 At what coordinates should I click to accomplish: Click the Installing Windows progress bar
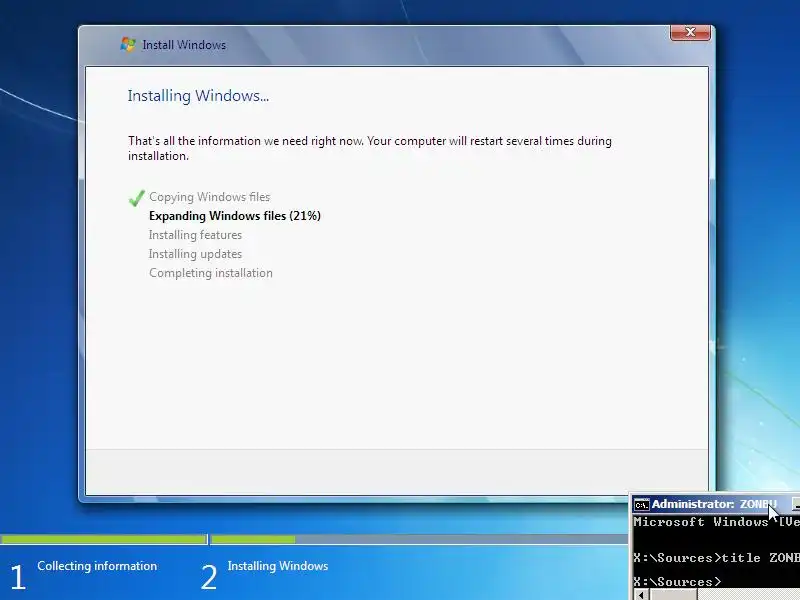(419, 539)
